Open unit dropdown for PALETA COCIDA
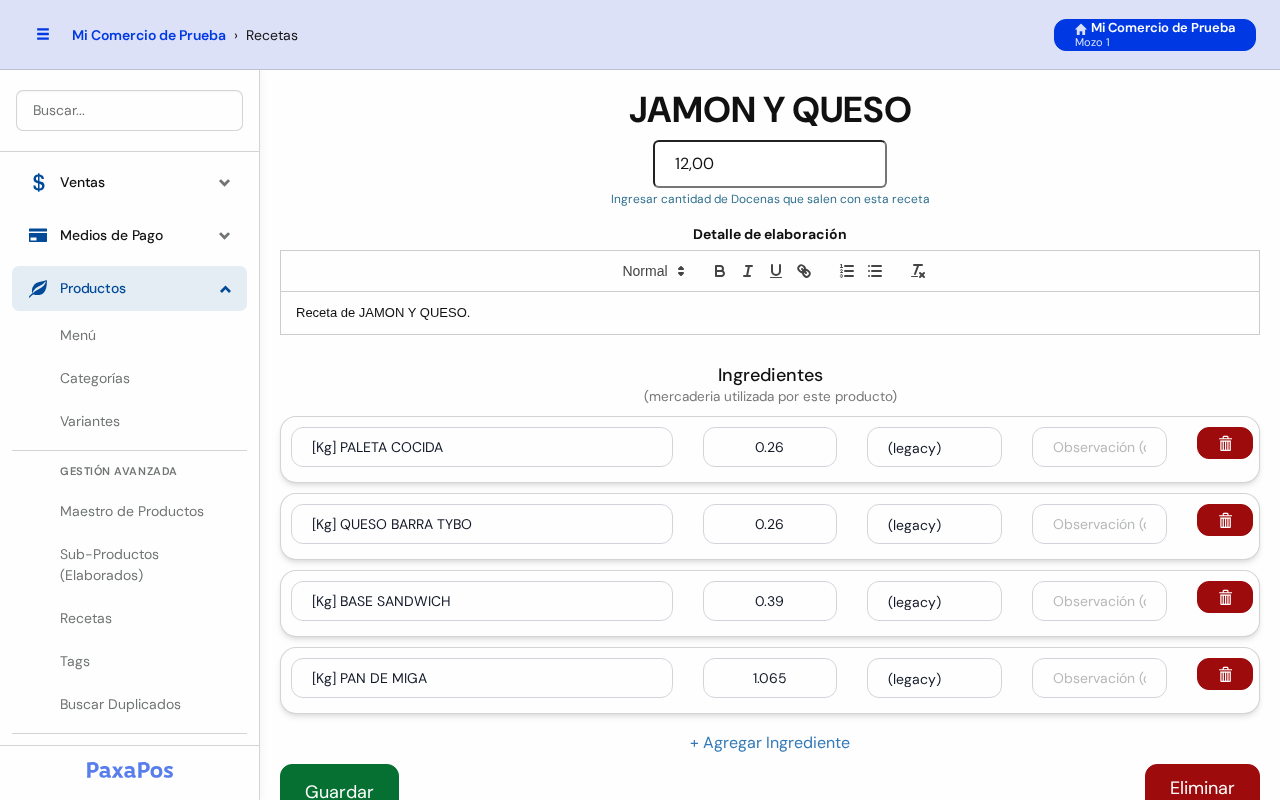The height and width of the screenshot is (800, 1280). click(934, 447)
